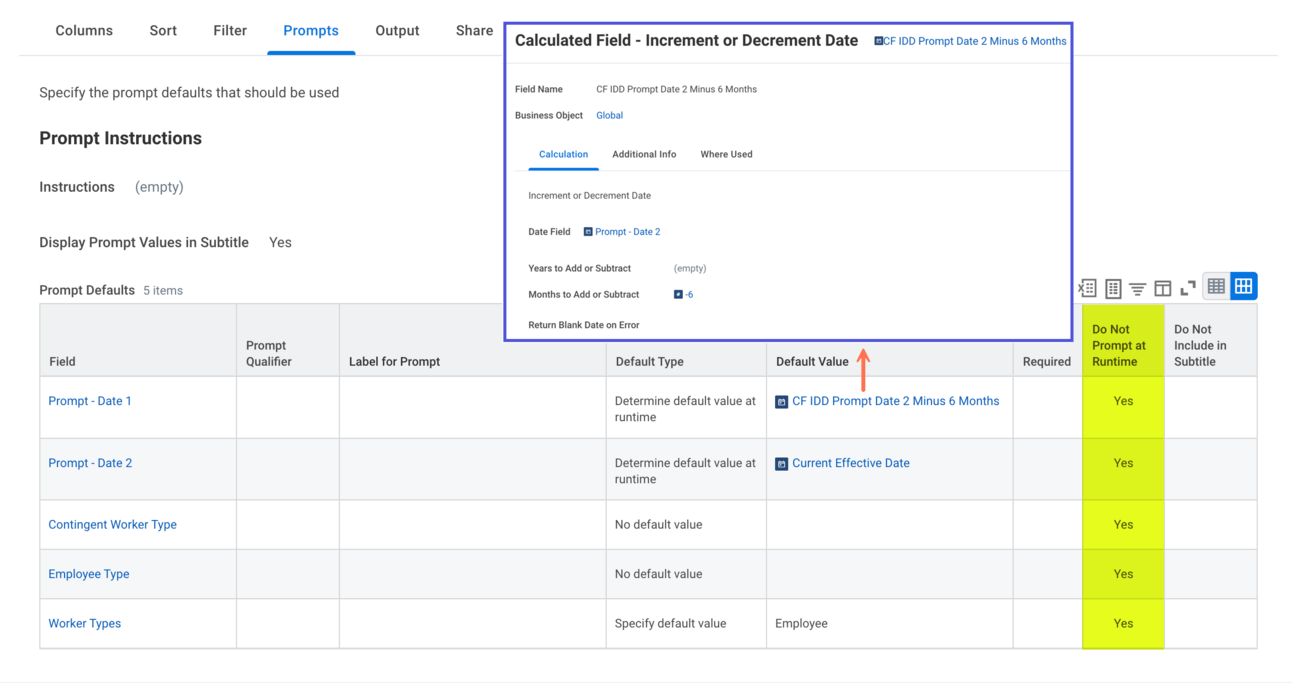This screenshot has height=685, width=1292.
Task: Open the Prompt - Date 1 field link
Action: pos(90,401)
